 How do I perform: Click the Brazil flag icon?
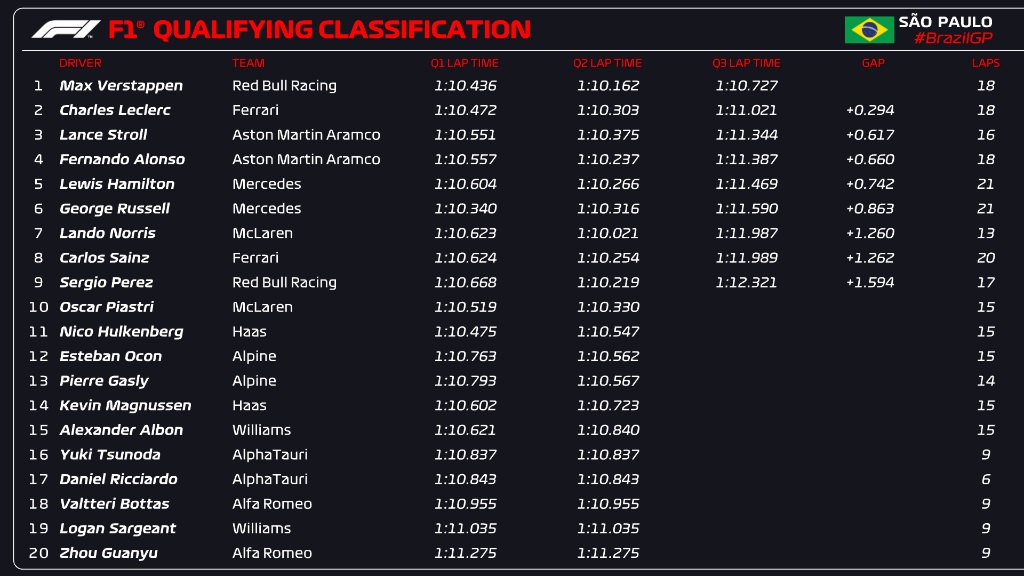pyautogui.click(x=869, y=29)
